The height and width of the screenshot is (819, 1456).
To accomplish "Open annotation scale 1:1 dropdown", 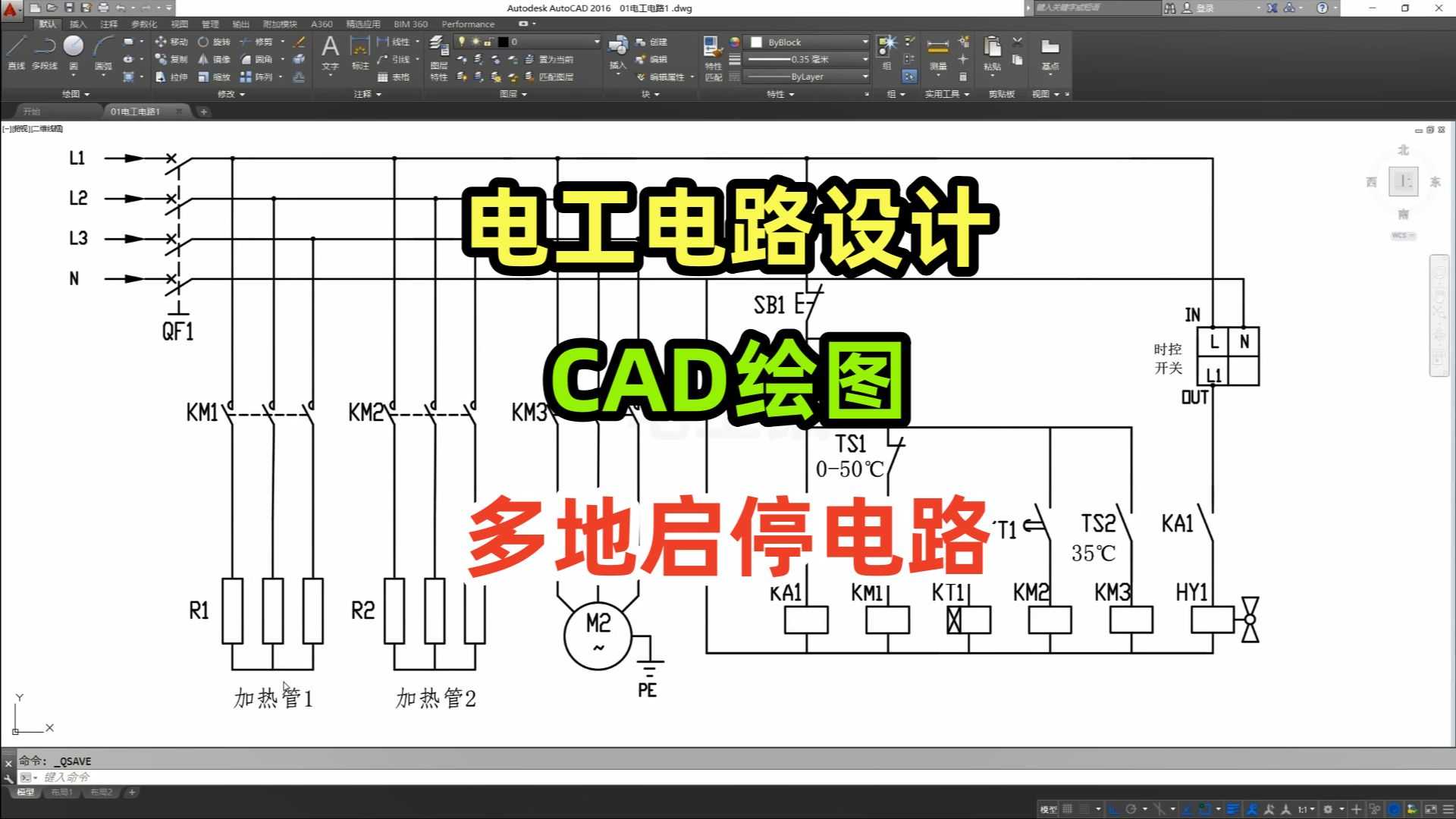I will pyautogui.click(x=1306, y=809).
